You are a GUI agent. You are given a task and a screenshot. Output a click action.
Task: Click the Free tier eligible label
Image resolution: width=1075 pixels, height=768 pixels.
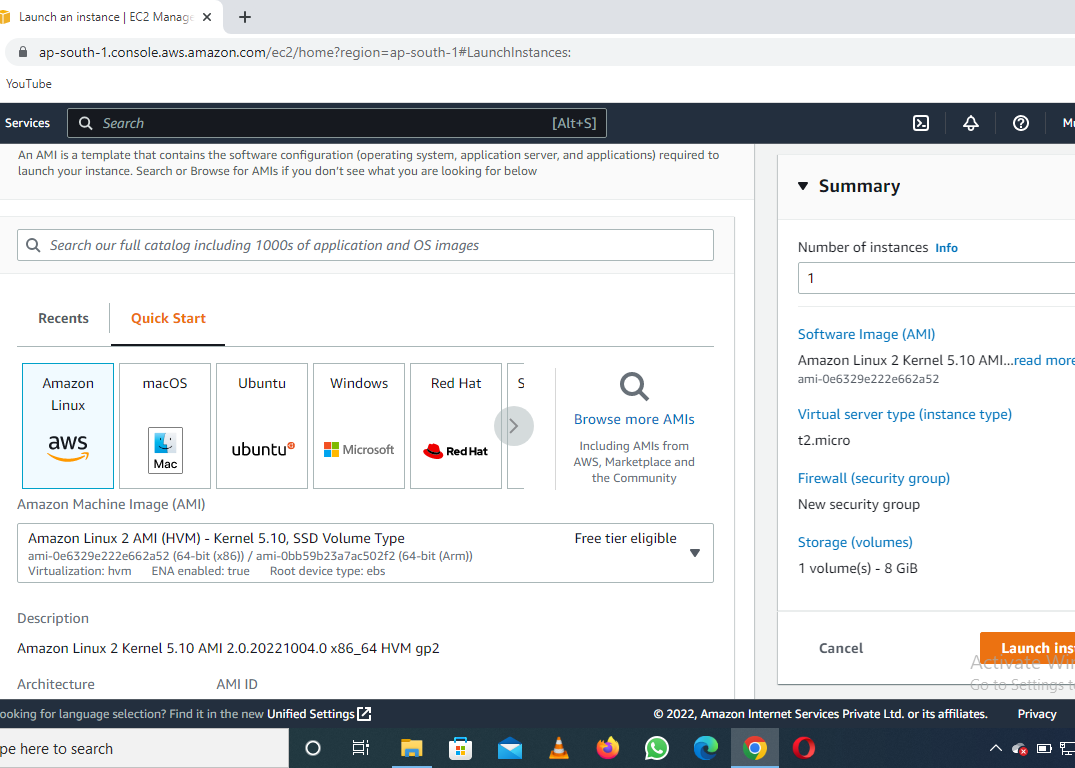tap(625, 538)
